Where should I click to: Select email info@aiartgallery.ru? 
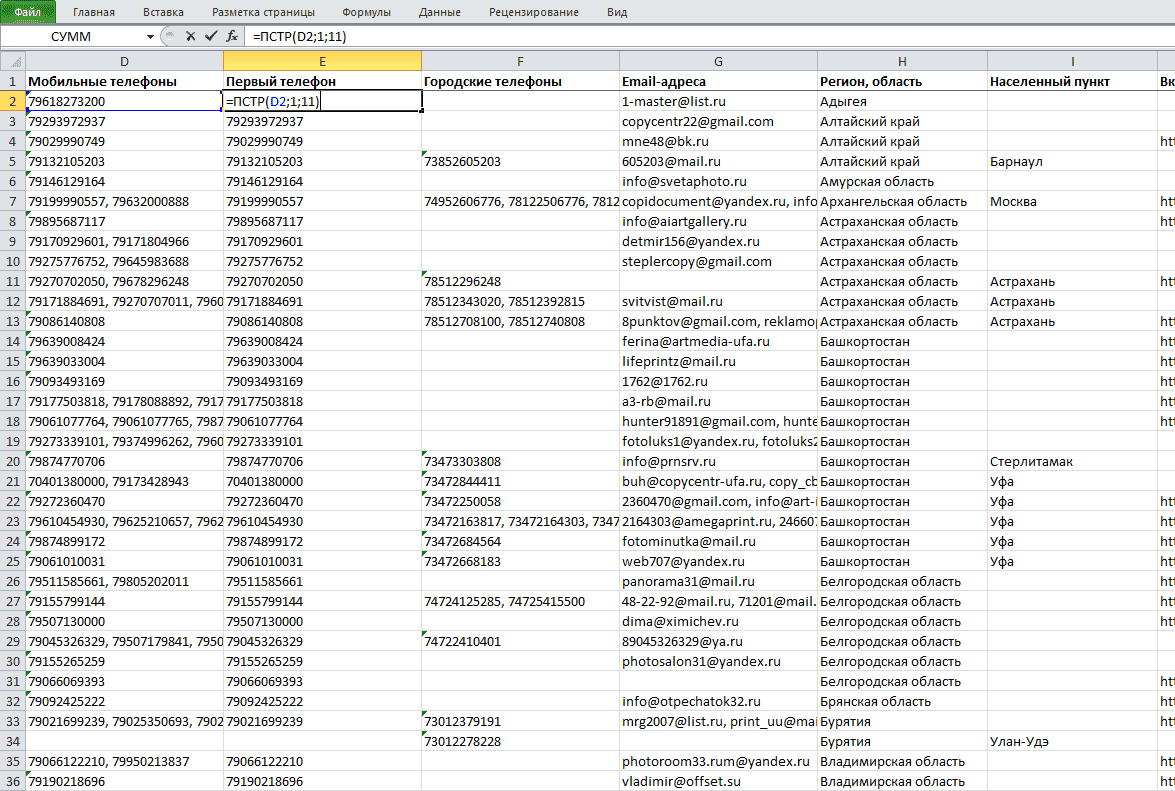718,222
